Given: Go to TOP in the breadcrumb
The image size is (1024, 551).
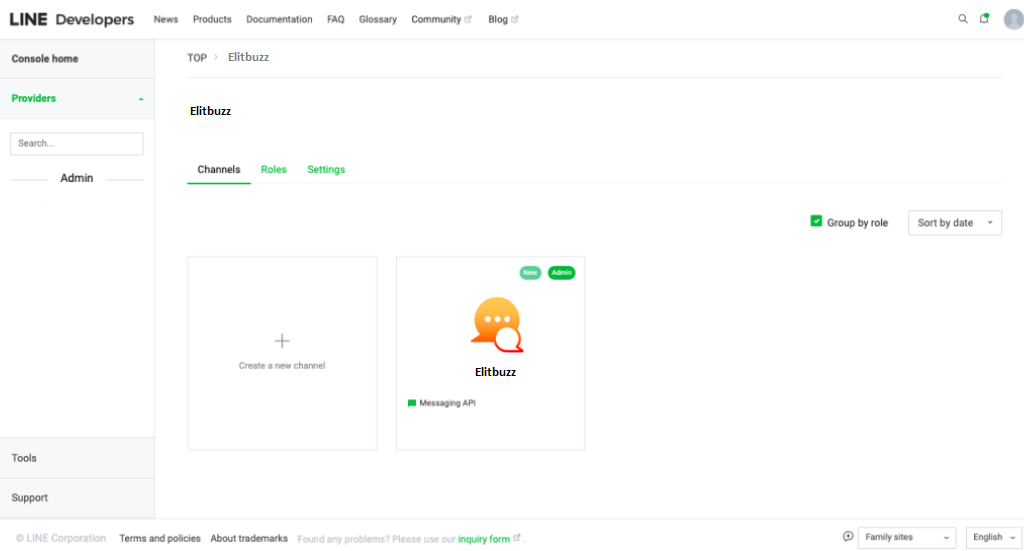Looking at the screenshot, I should [197, 58].
